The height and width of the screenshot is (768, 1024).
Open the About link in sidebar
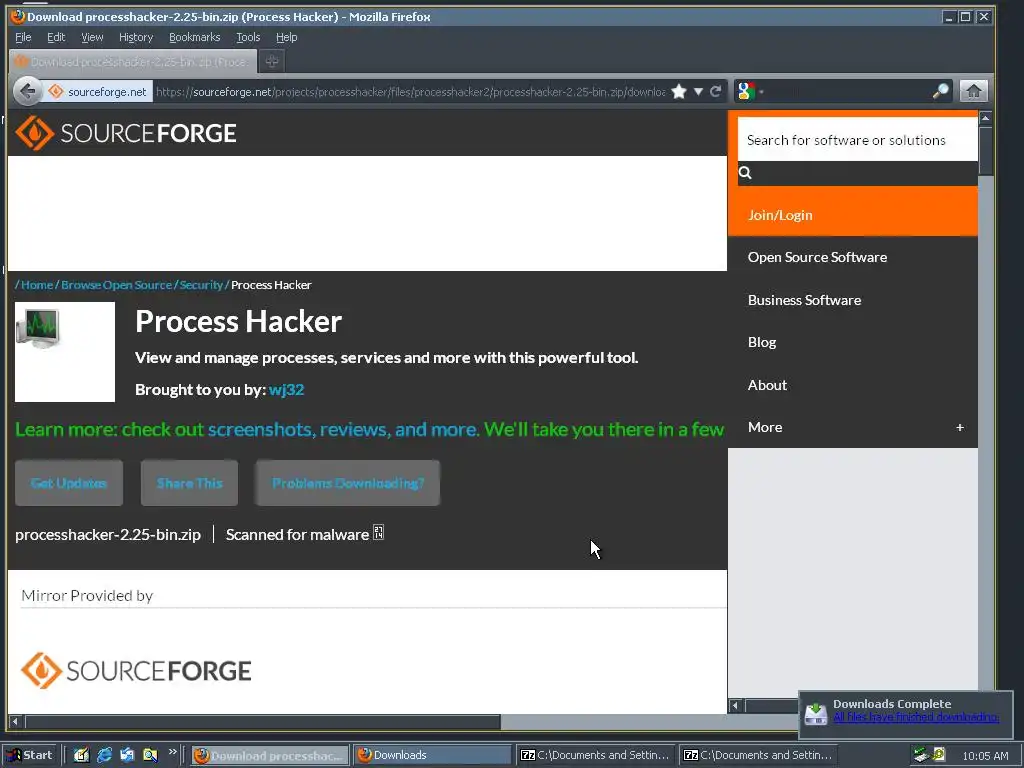[767, 385]
